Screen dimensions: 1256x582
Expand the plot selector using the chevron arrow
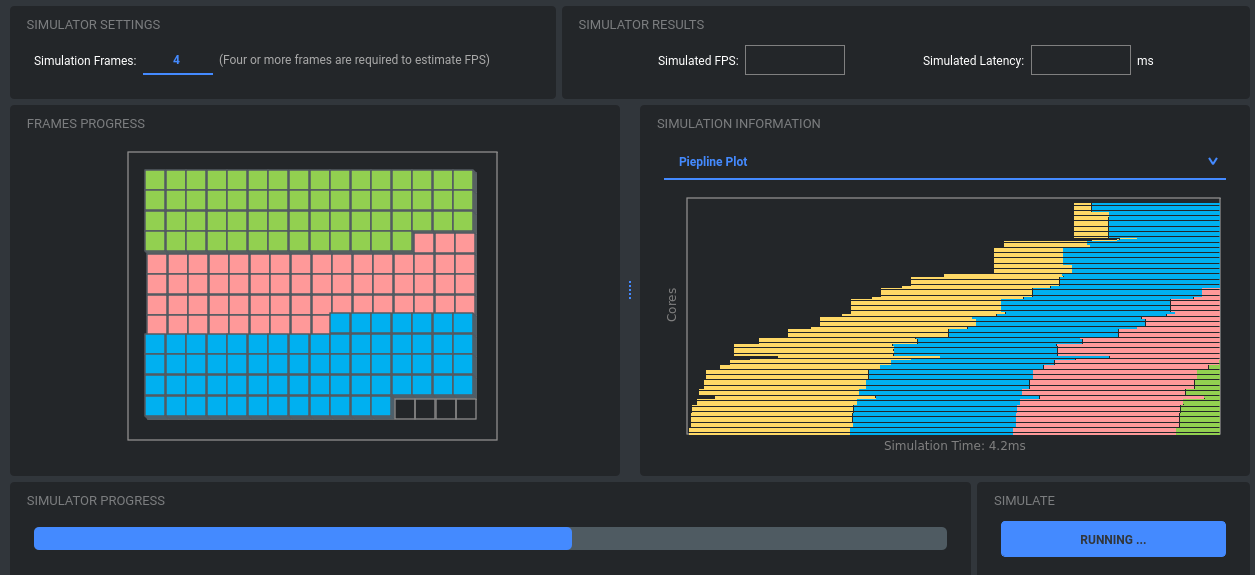coord(1213,161)
